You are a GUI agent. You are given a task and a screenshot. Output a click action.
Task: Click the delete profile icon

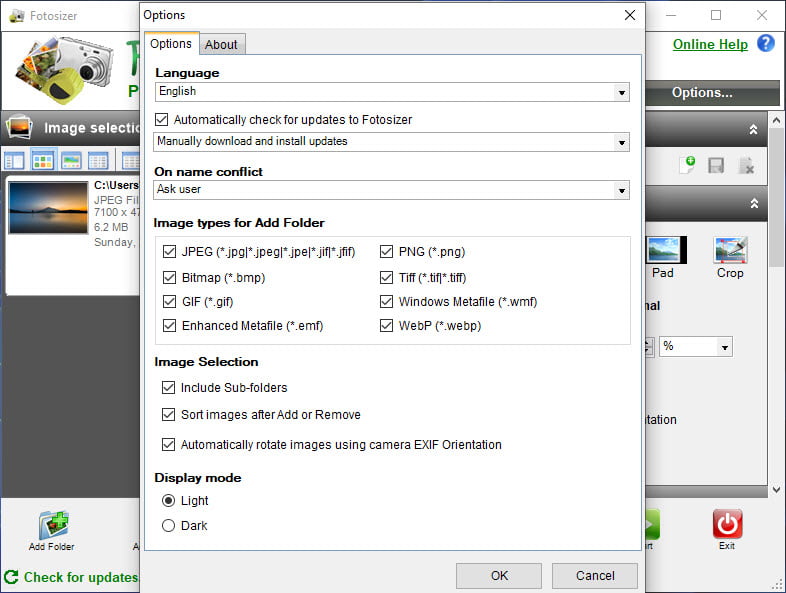click(x=746, y=165)
